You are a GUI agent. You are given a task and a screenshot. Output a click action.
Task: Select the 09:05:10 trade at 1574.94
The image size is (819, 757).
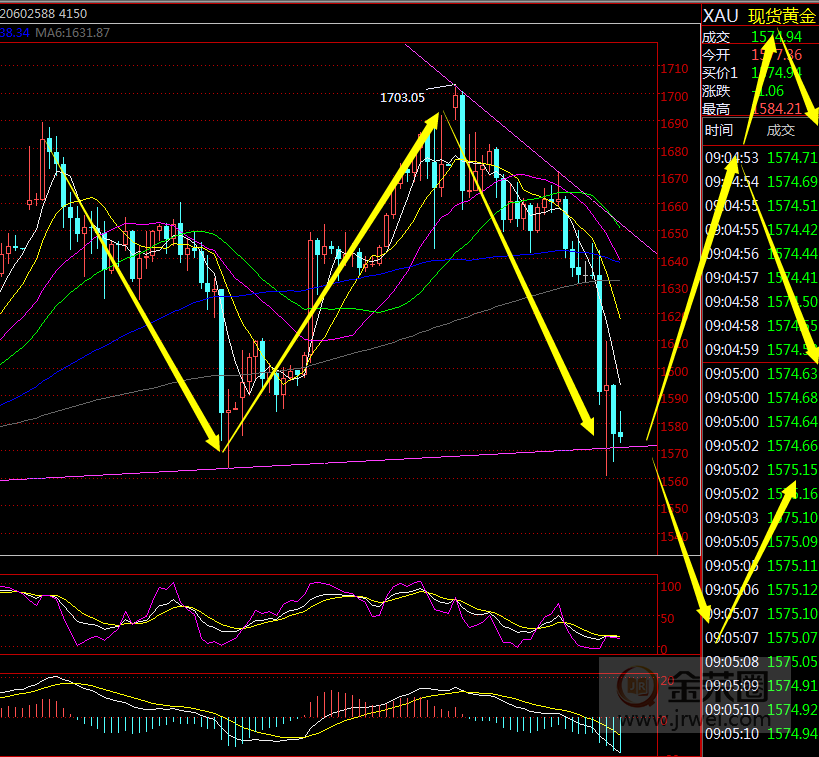click(x=760, y=733)
